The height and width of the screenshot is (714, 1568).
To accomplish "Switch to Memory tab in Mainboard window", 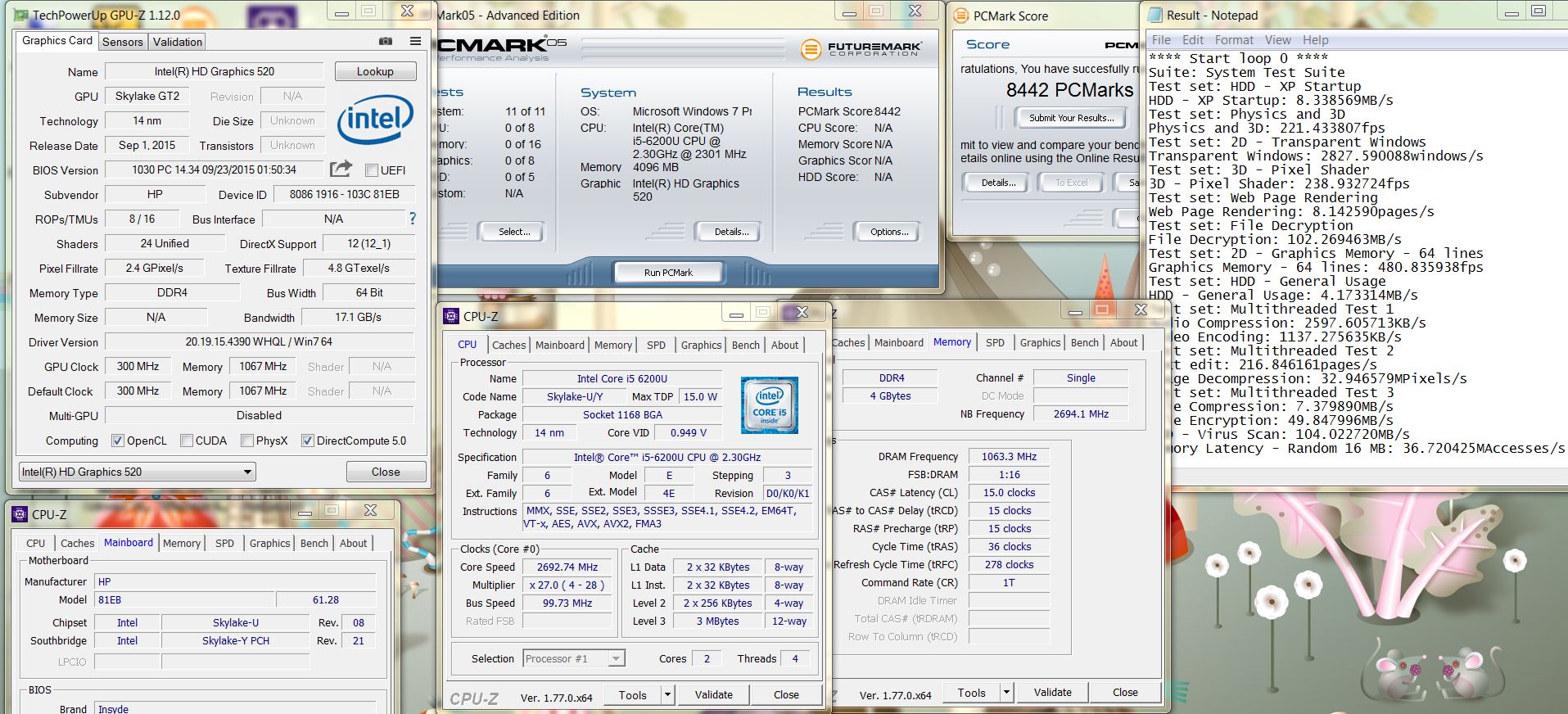I will 182,543.
